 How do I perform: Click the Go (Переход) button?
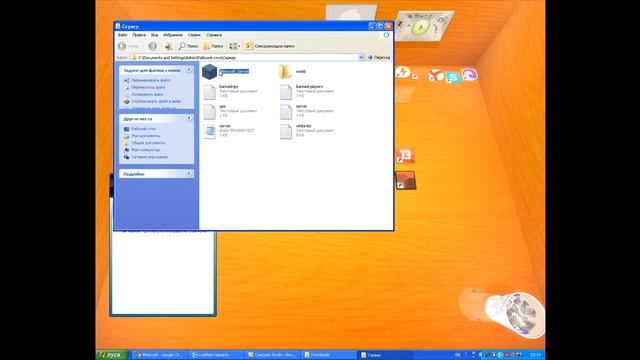(379, 58)
